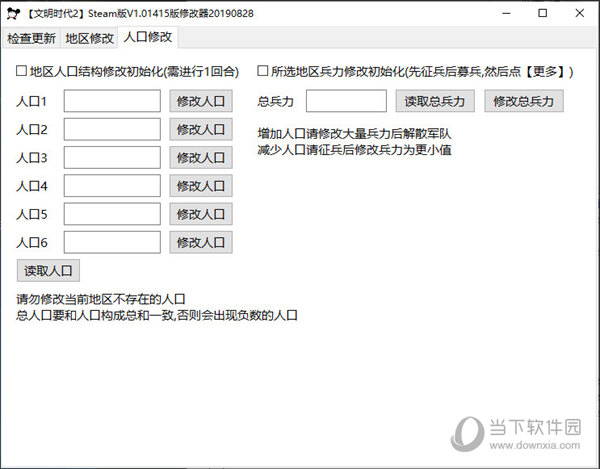Maximize the trainer window
The width and height of the screenshot is (600, 469).
click(543, 13)
